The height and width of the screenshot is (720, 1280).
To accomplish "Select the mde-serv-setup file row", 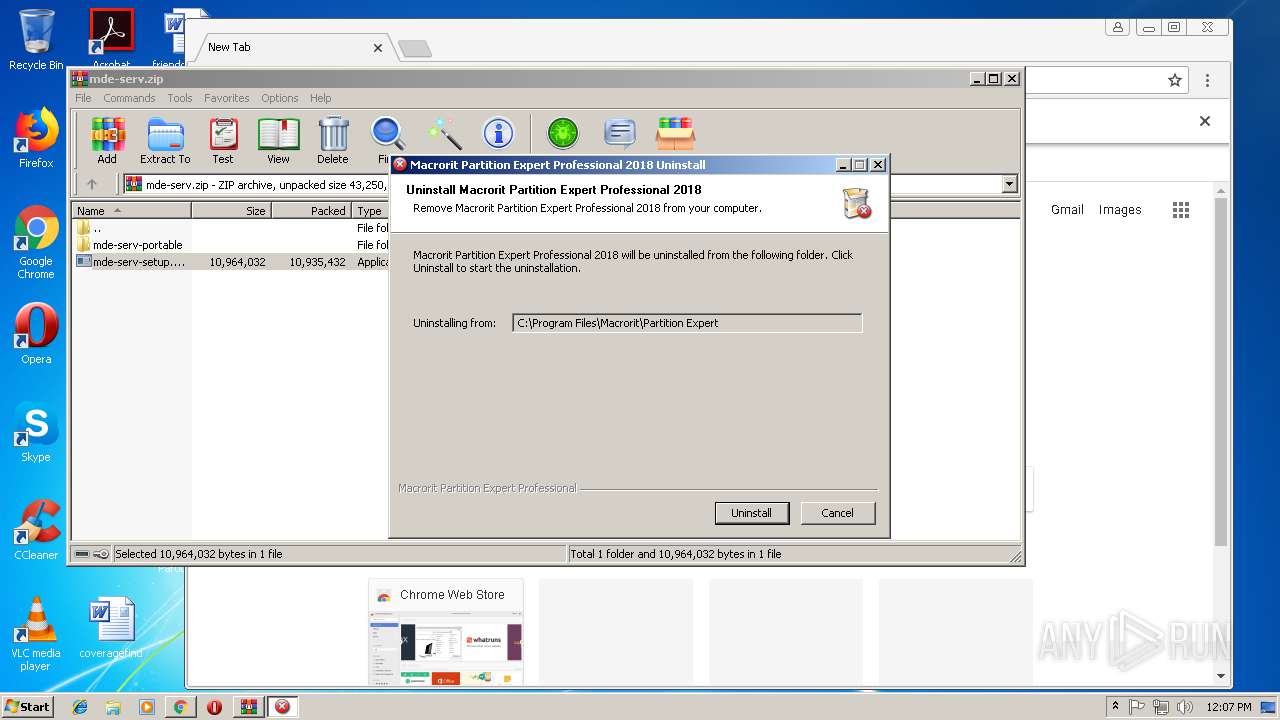I will tap(230, 262).
